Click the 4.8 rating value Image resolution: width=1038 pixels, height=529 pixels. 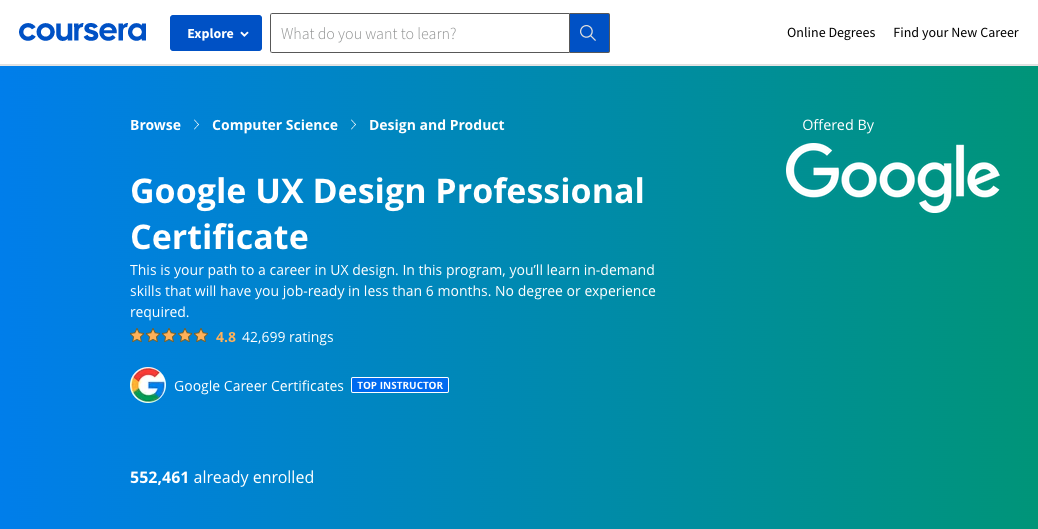click(226, 337)
